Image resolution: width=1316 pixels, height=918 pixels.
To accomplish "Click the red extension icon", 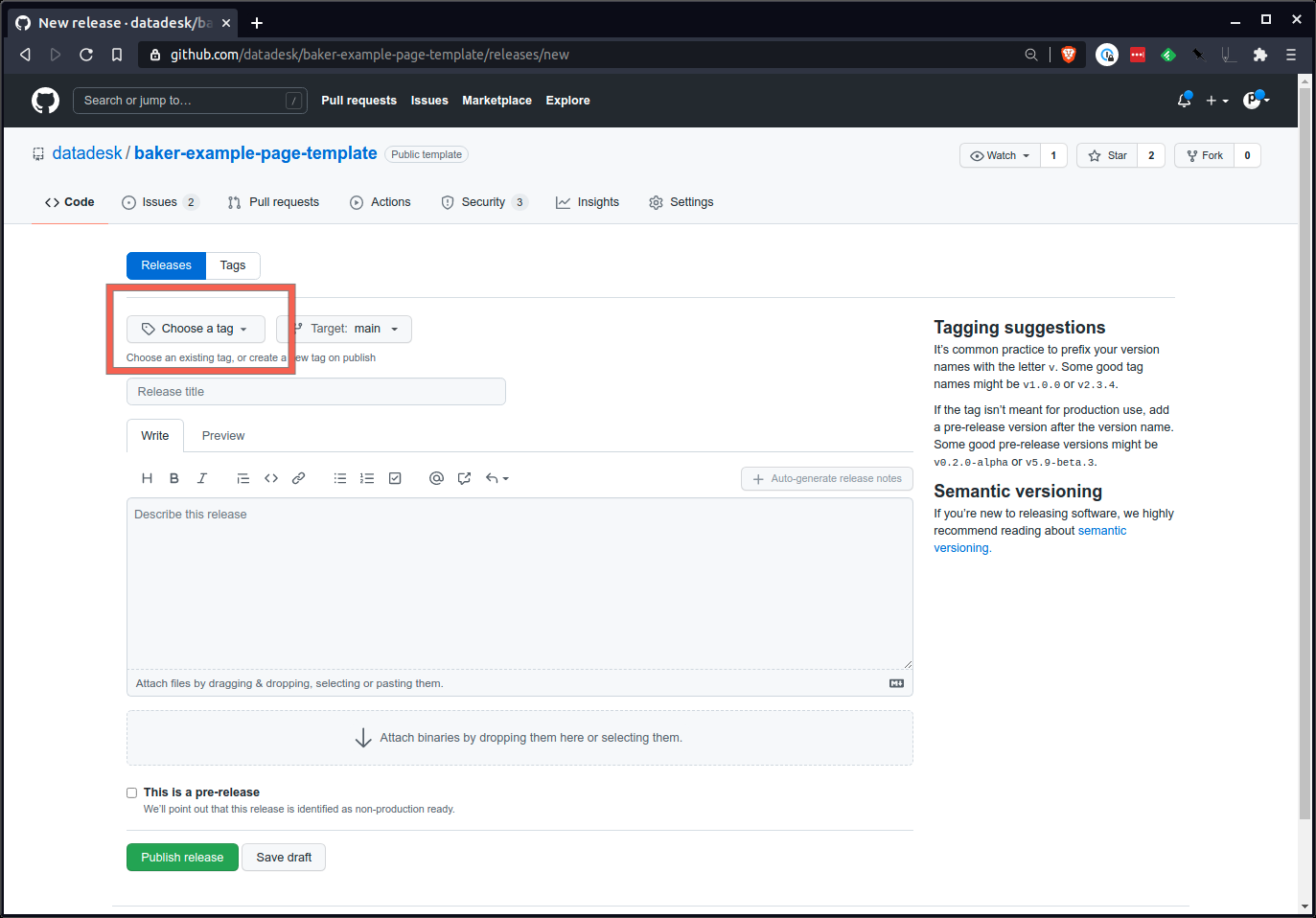I will 1138,55.
